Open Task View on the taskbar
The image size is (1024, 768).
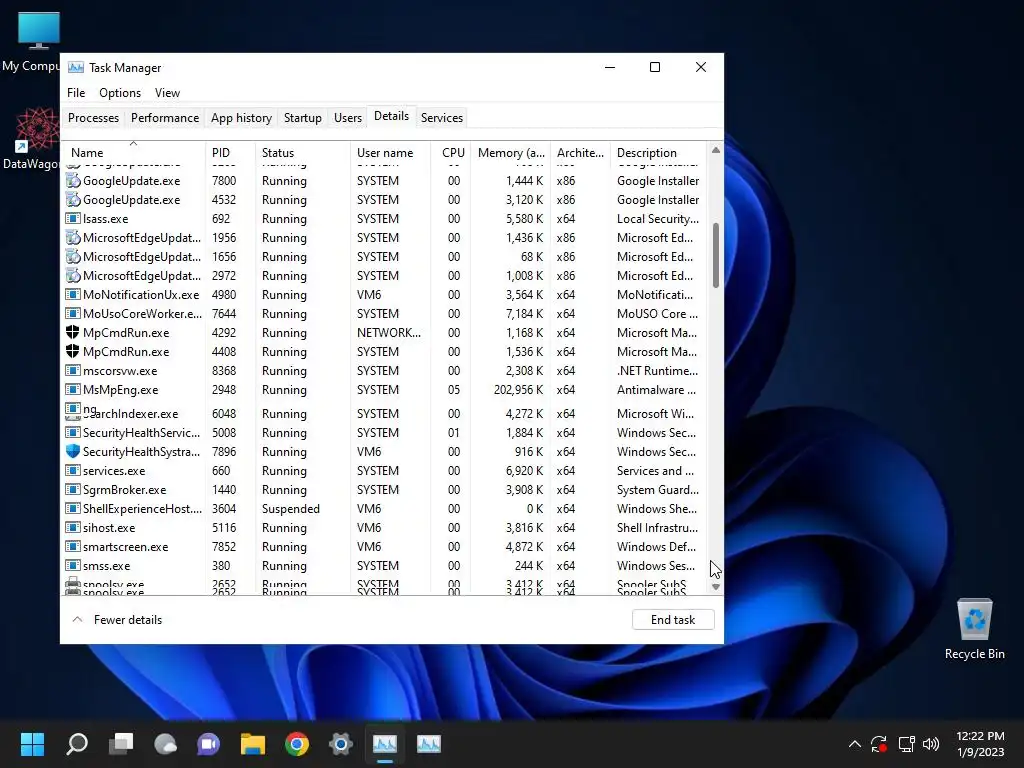click(x=121, y=743)
